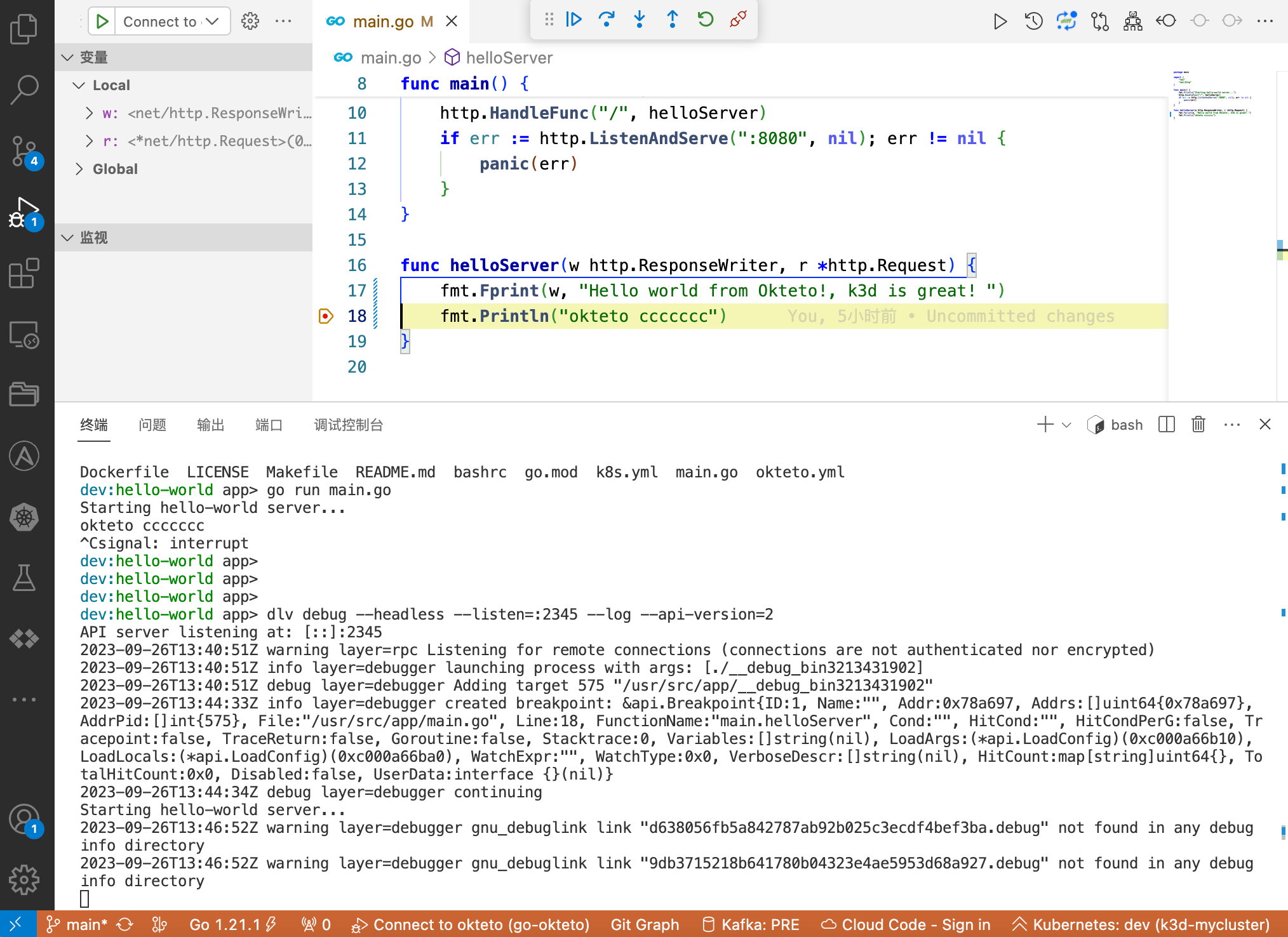
Task: Disconnect the debugger
Action: click(x=738, y=20)
